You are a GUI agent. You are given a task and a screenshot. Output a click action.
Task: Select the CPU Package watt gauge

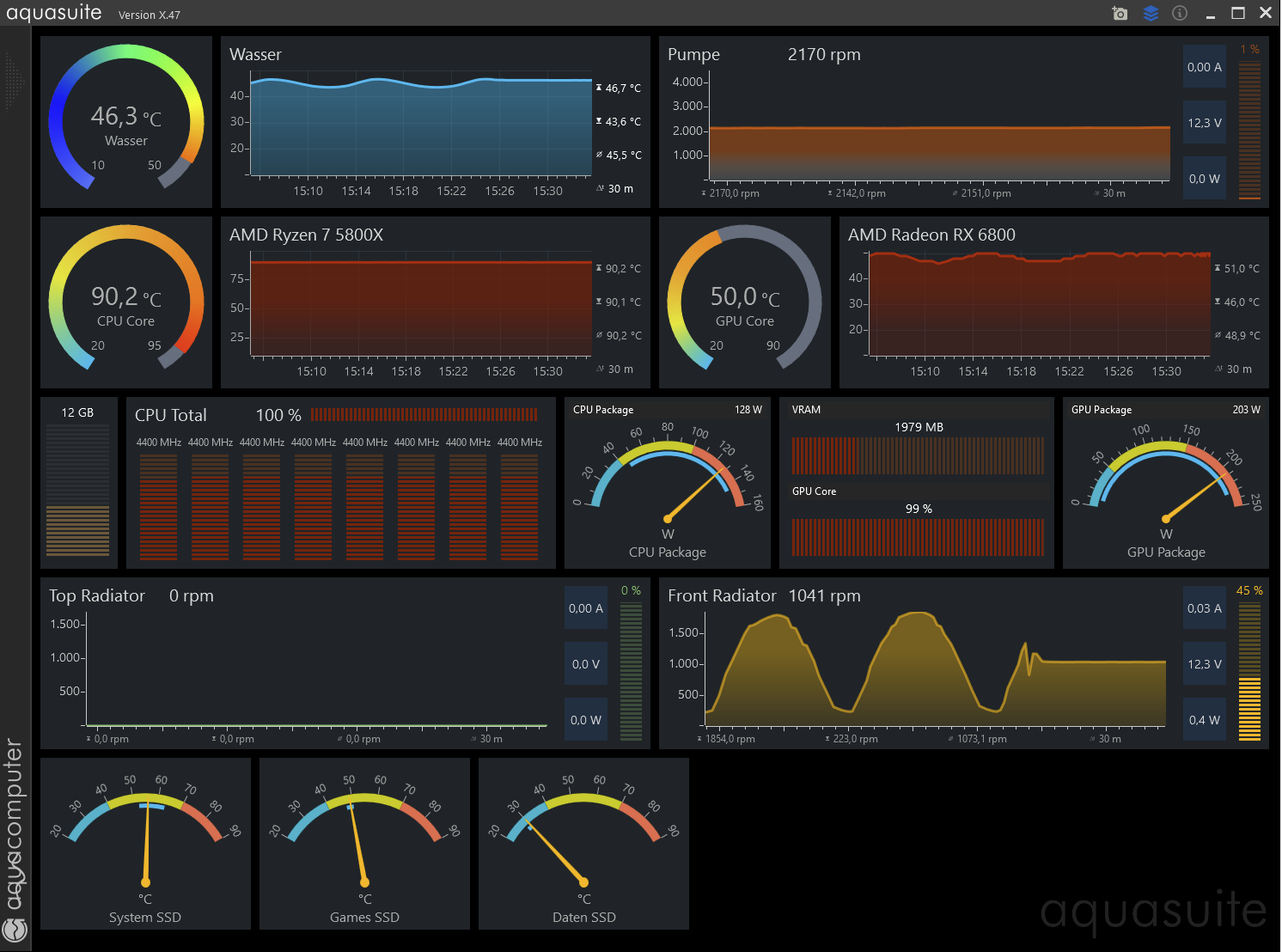coord(668,483)
